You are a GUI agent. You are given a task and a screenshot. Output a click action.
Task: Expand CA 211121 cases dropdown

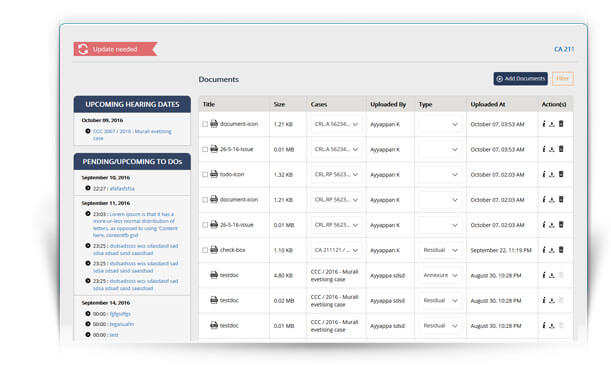[336, 250]
